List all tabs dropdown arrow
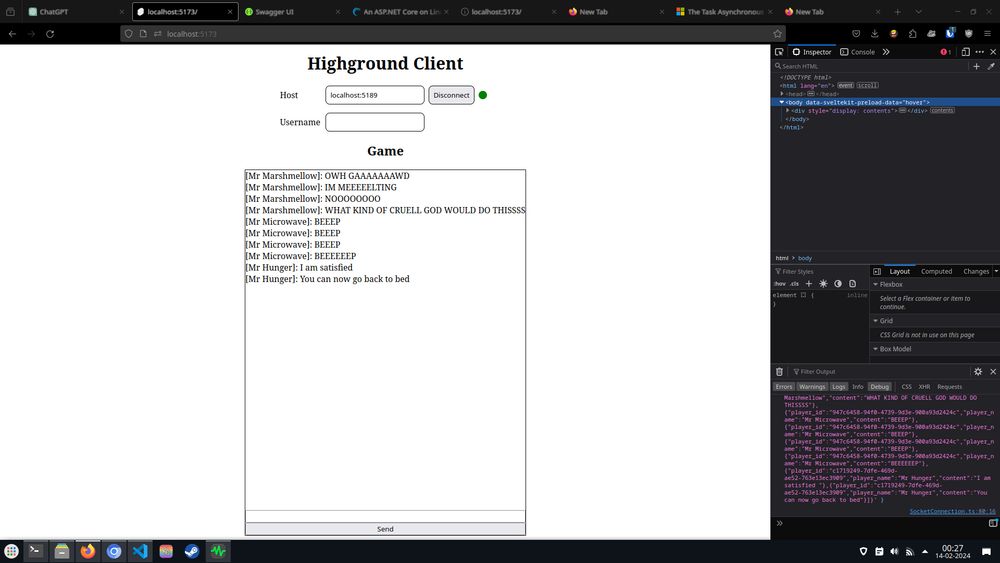Screen dimensions: 1000x563 pyautogui.click(x=918, y=11)
